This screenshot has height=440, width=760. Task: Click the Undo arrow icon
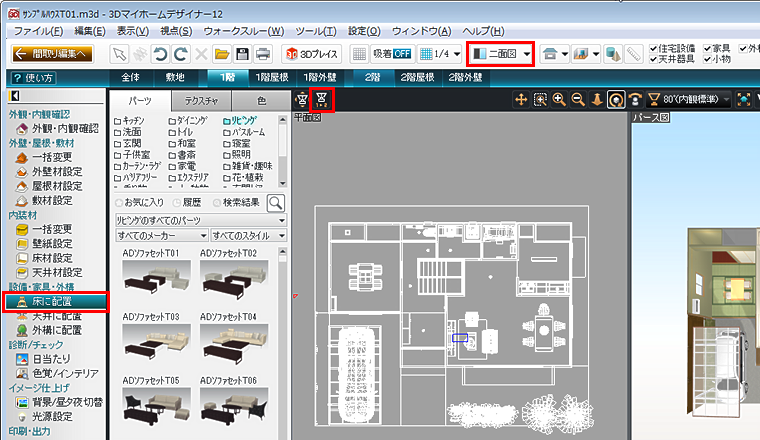(x=158, y=53)
